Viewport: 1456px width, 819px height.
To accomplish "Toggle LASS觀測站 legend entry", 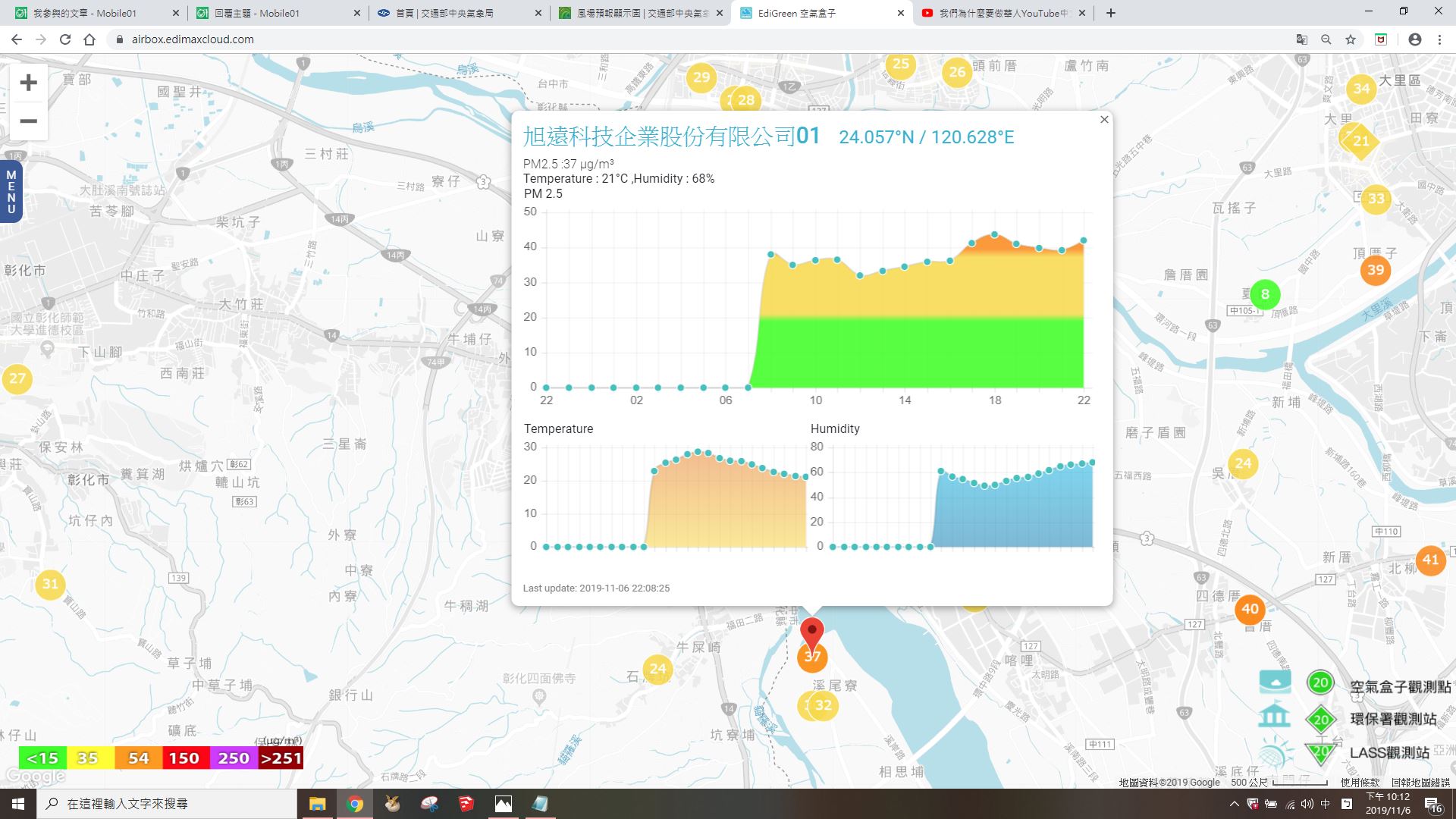I will (1389, 752).
